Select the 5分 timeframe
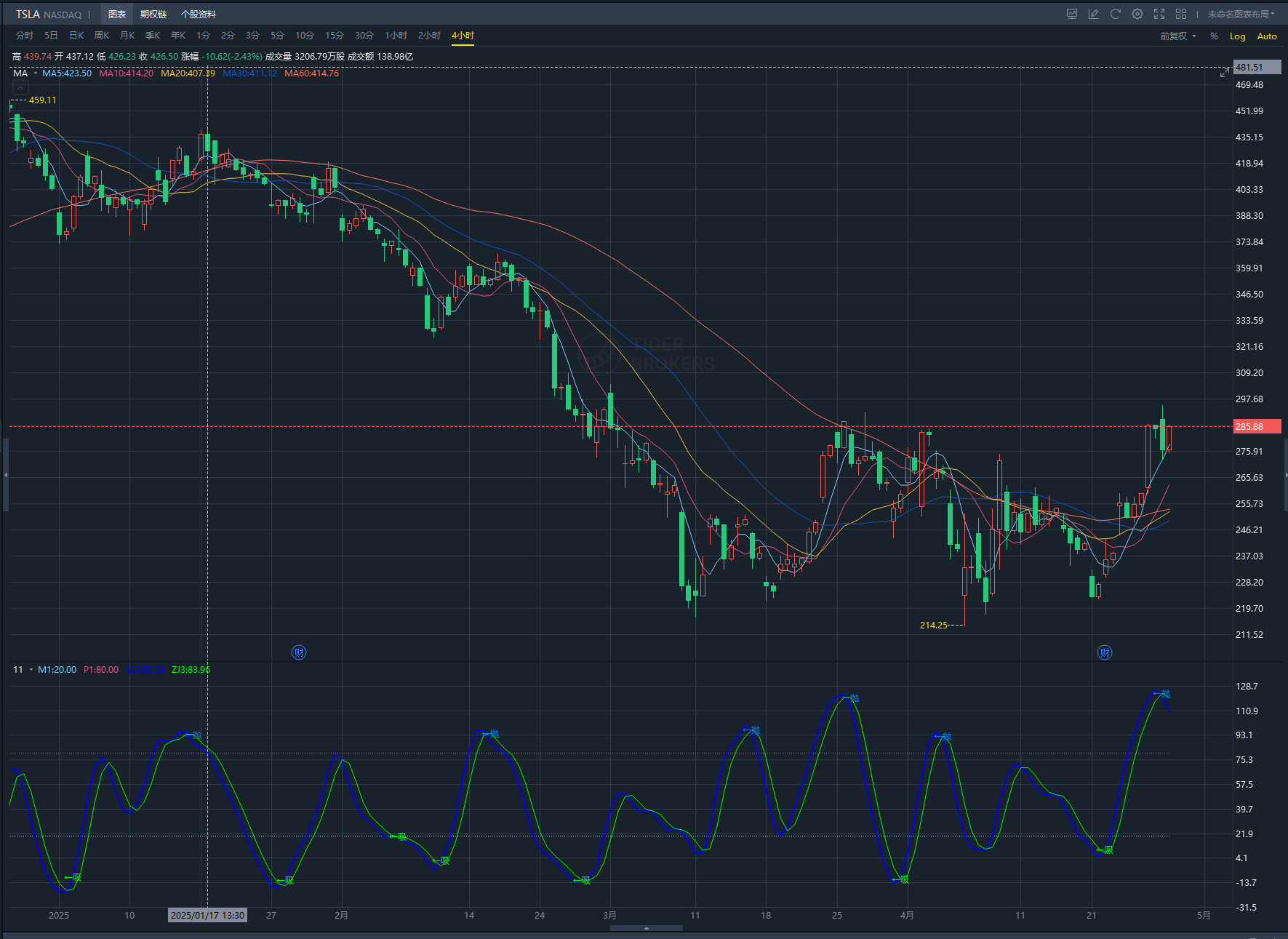 [x=277, y=36]
